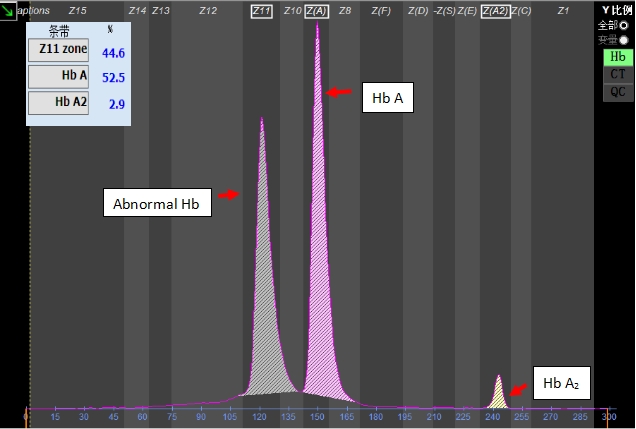Viewport: 636px width, 429px height.
Task: Switch to the Hb curve tab
Action: [617, 57]
